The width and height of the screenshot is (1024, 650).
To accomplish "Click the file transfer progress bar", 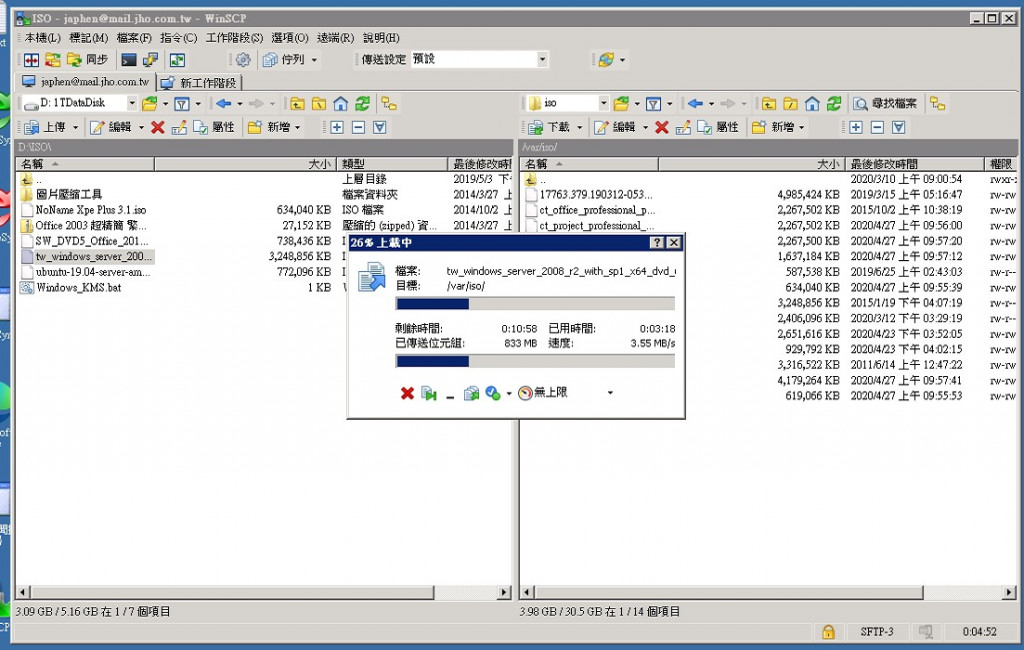I will tap(535, 304).
